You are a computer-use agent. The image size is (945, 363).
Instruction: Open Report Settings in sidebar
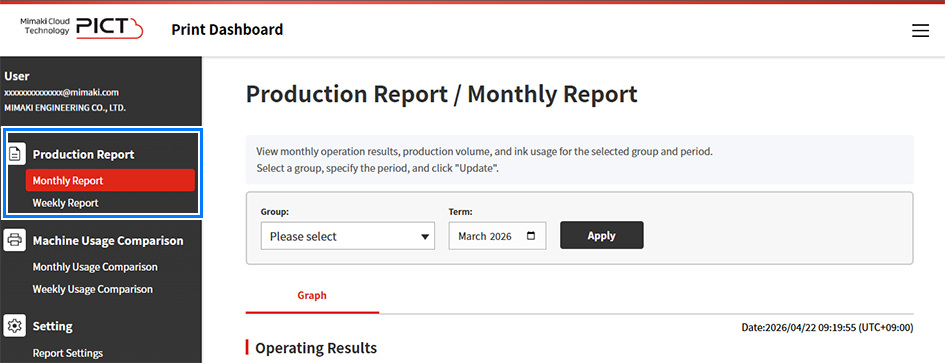68,353
